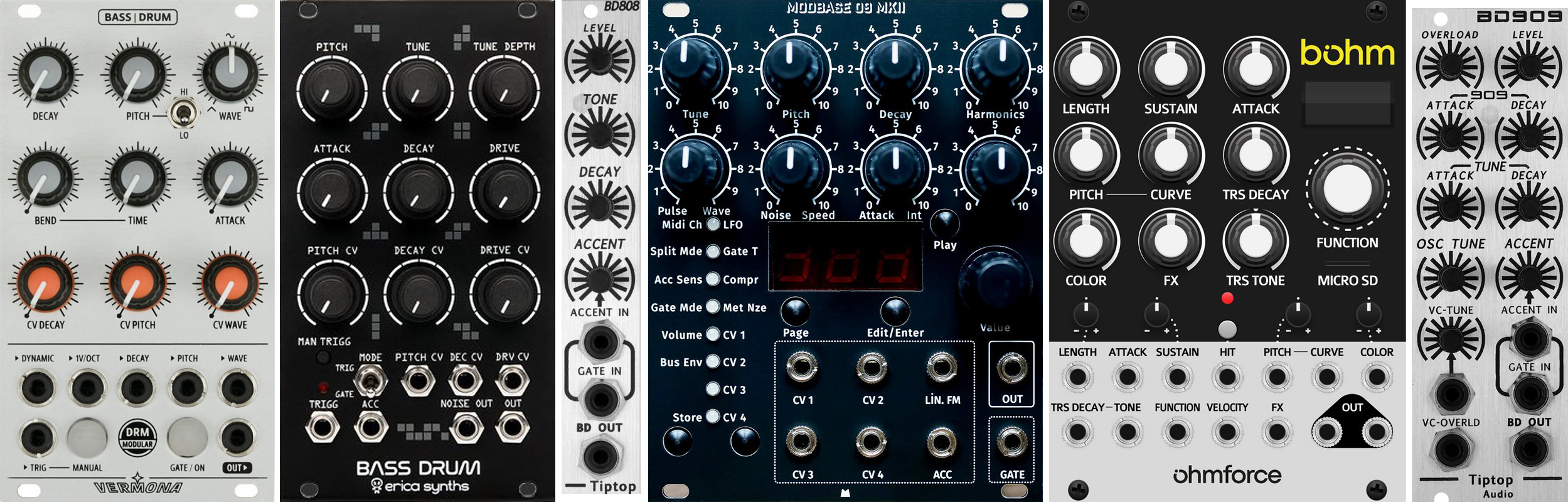Click the FX jack on bohm
The height and width of the screenshot is (502, 1568).
tap(1276, 432)
